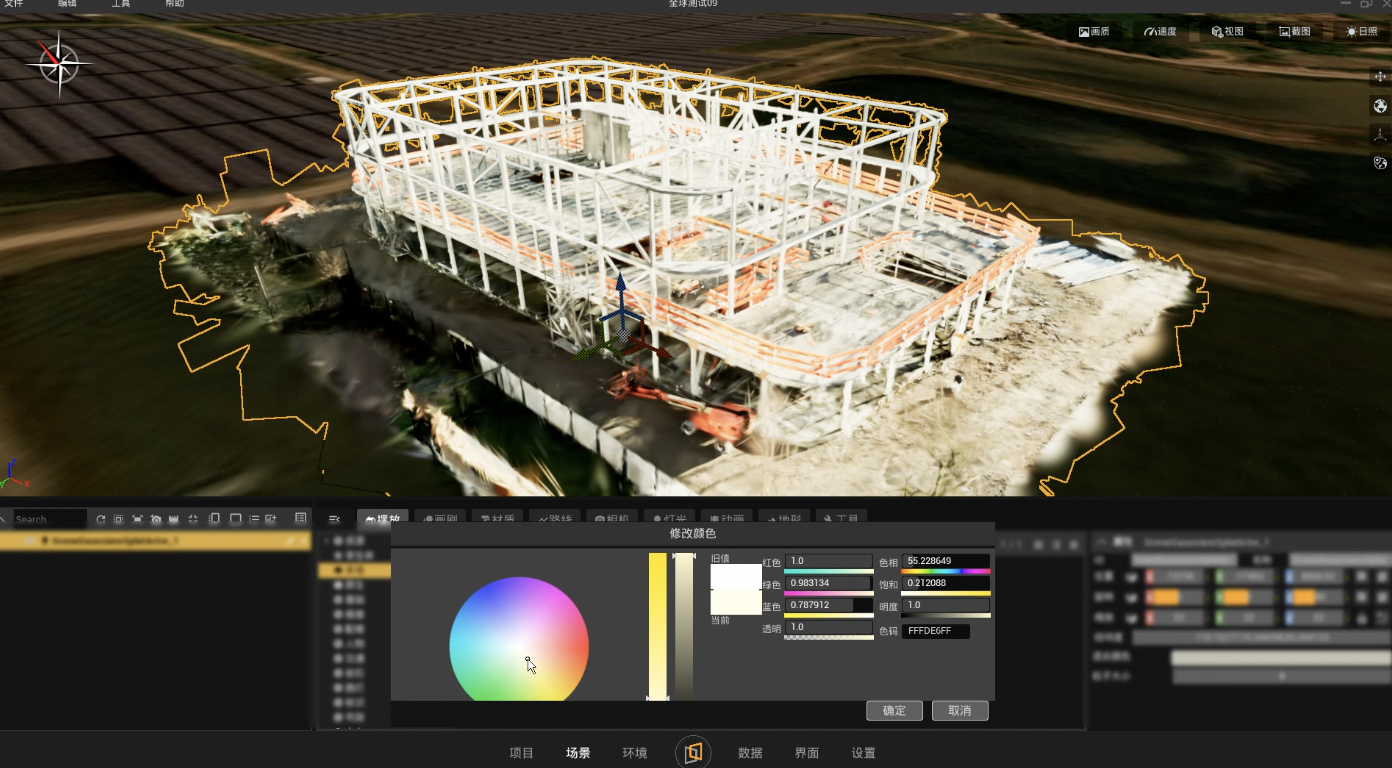Click the 色相 hue slider bar

click(946, 571)
